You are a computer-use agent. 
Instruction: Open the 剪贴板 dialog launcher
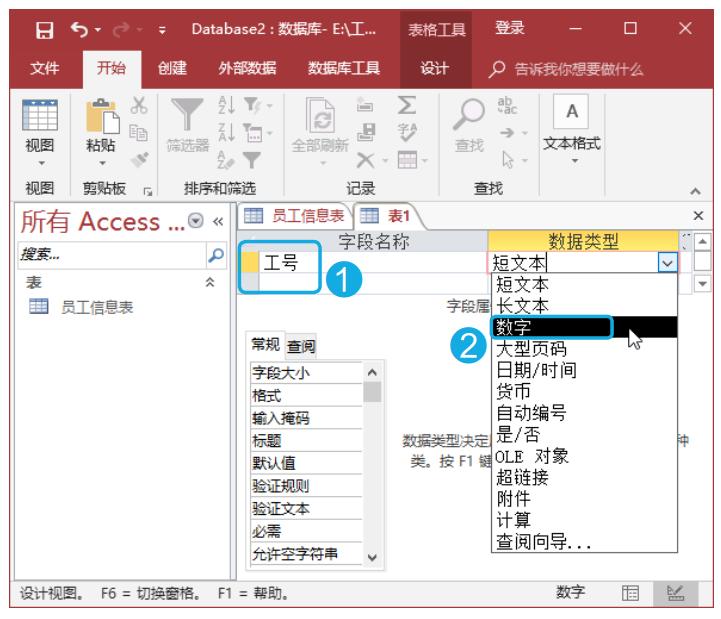pyautogui.click(x=148, y=191)
